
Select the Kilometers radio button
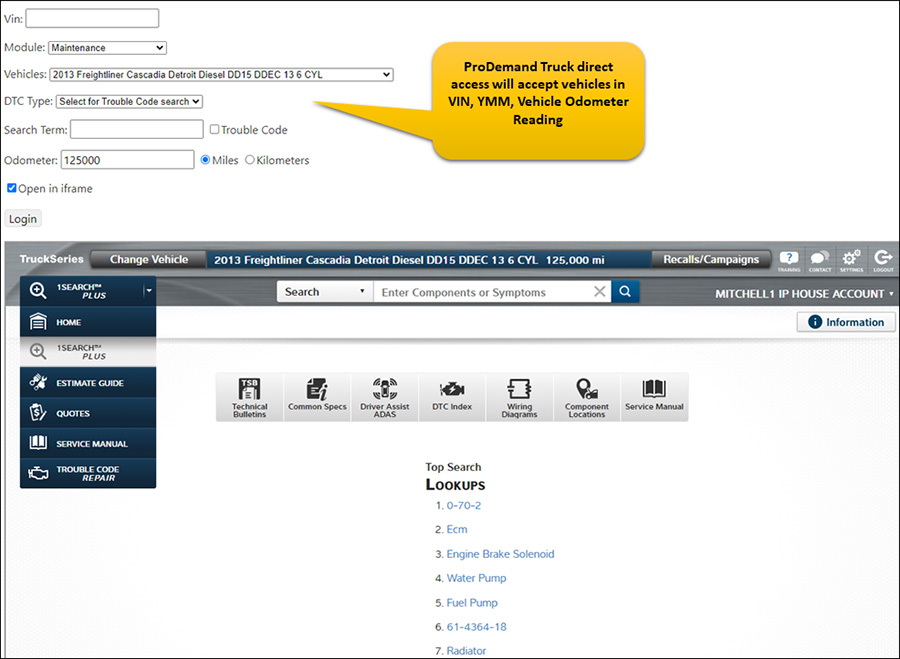tap(252, 160)
